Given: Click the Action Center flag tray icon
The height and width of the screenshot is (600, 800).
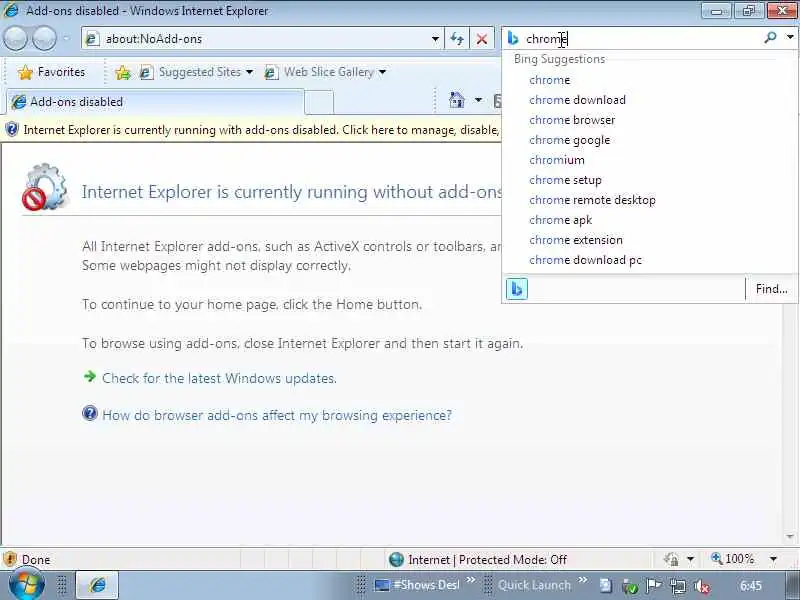Looking at the screenshot, I should coord(654,586).
